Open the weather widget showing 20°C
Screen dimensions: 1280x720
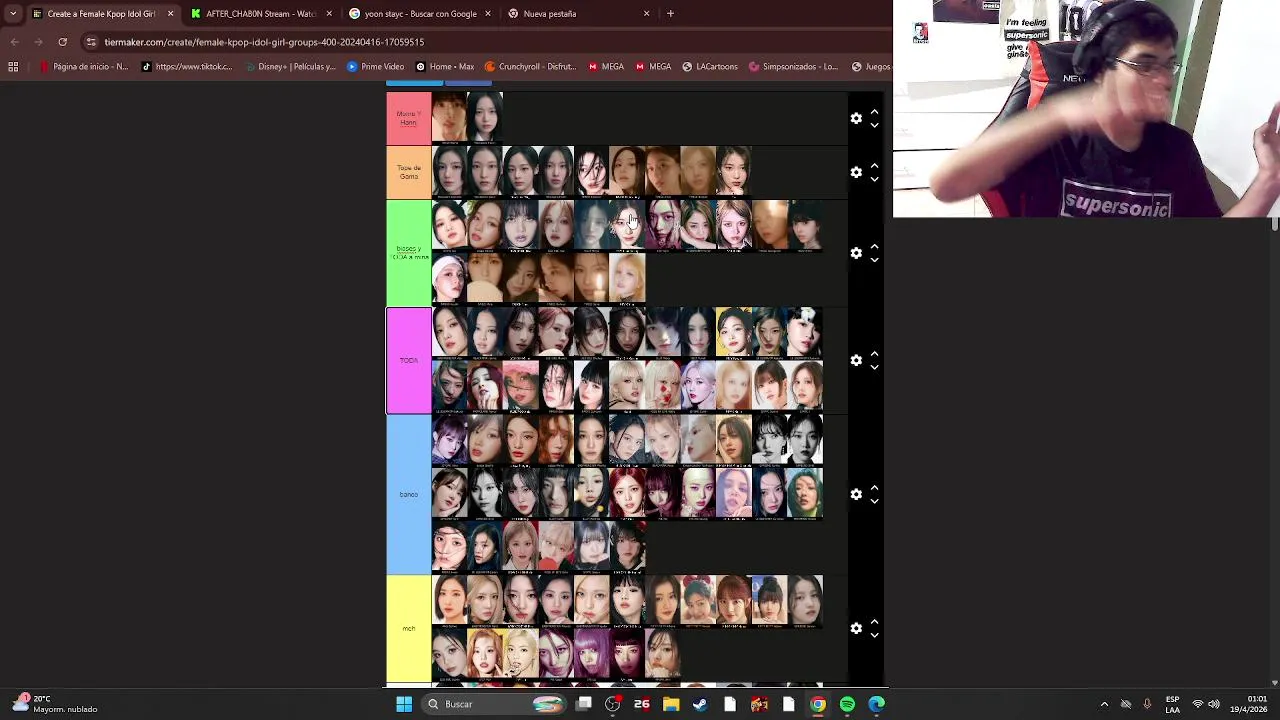tap(55, 704)
